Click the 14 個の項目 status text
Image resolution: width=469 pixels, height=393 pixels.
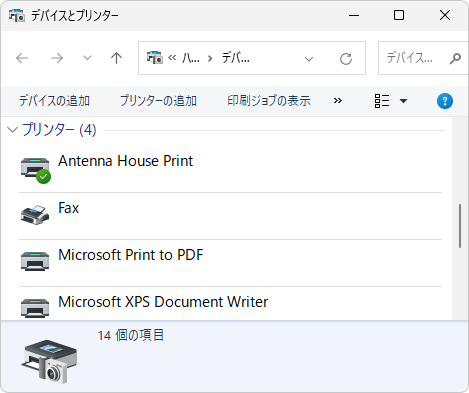(131, 335)
